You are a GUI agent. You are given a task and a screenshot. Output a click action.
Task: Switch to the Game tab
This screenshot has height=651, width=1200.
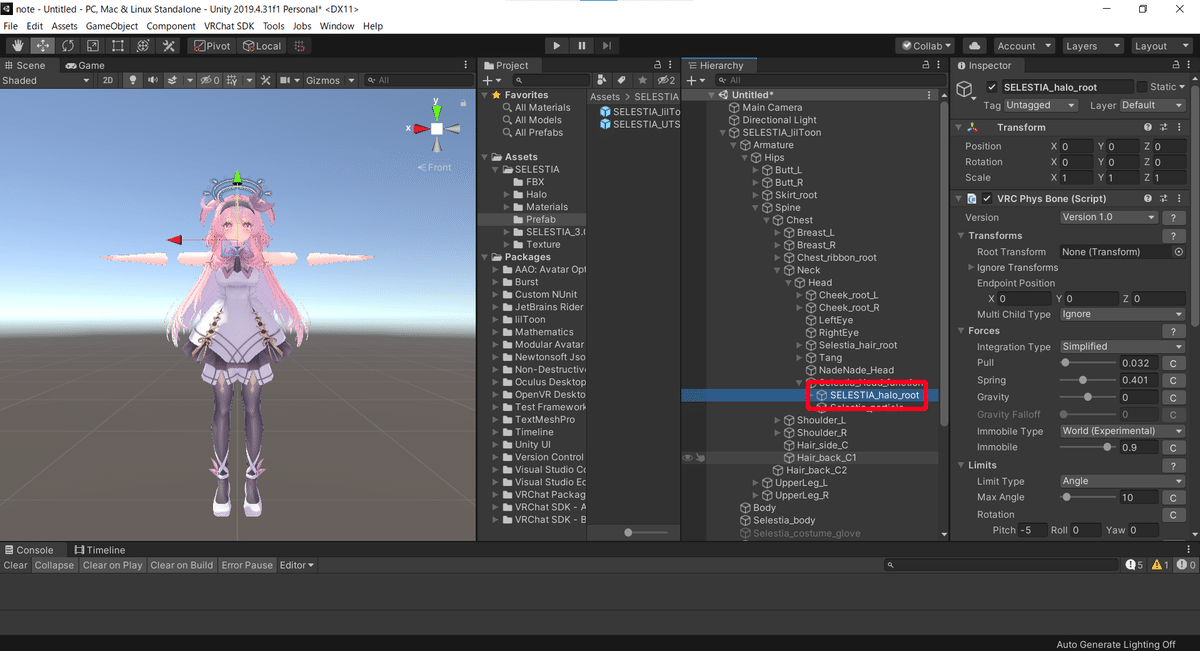tap(84, 65)
